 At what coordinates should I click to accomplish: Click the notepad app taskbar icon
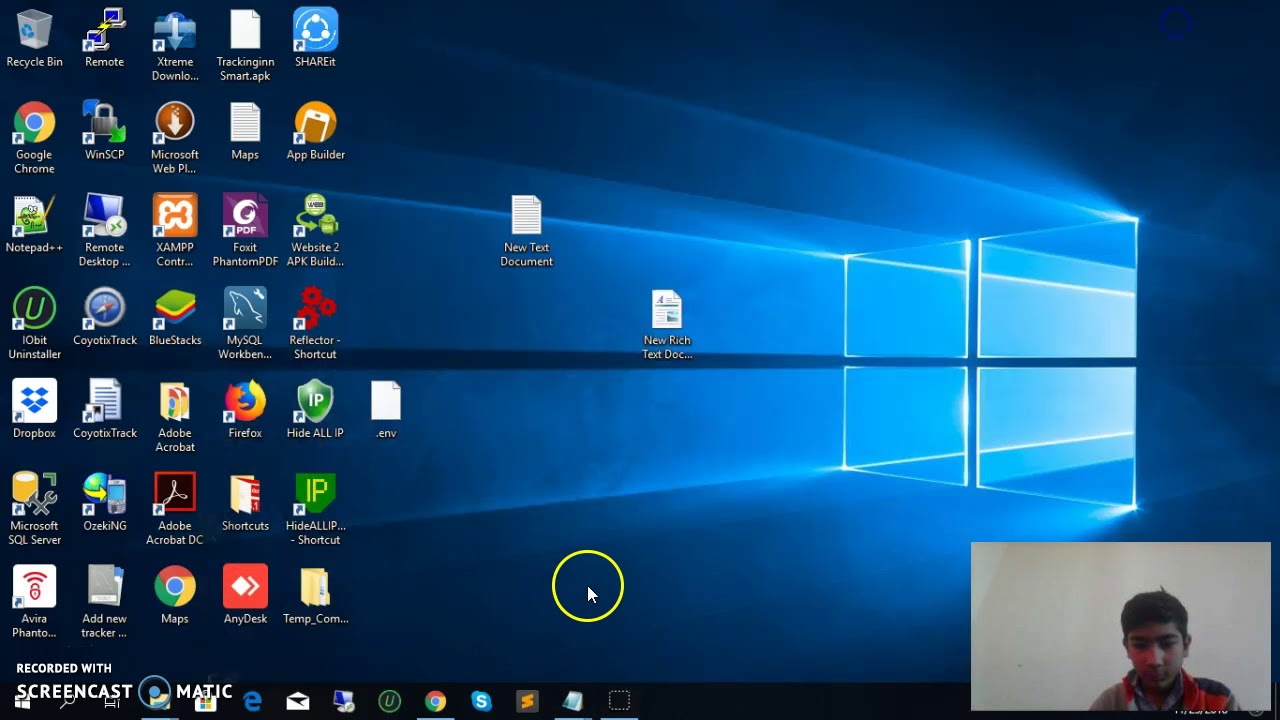(573, 702)
